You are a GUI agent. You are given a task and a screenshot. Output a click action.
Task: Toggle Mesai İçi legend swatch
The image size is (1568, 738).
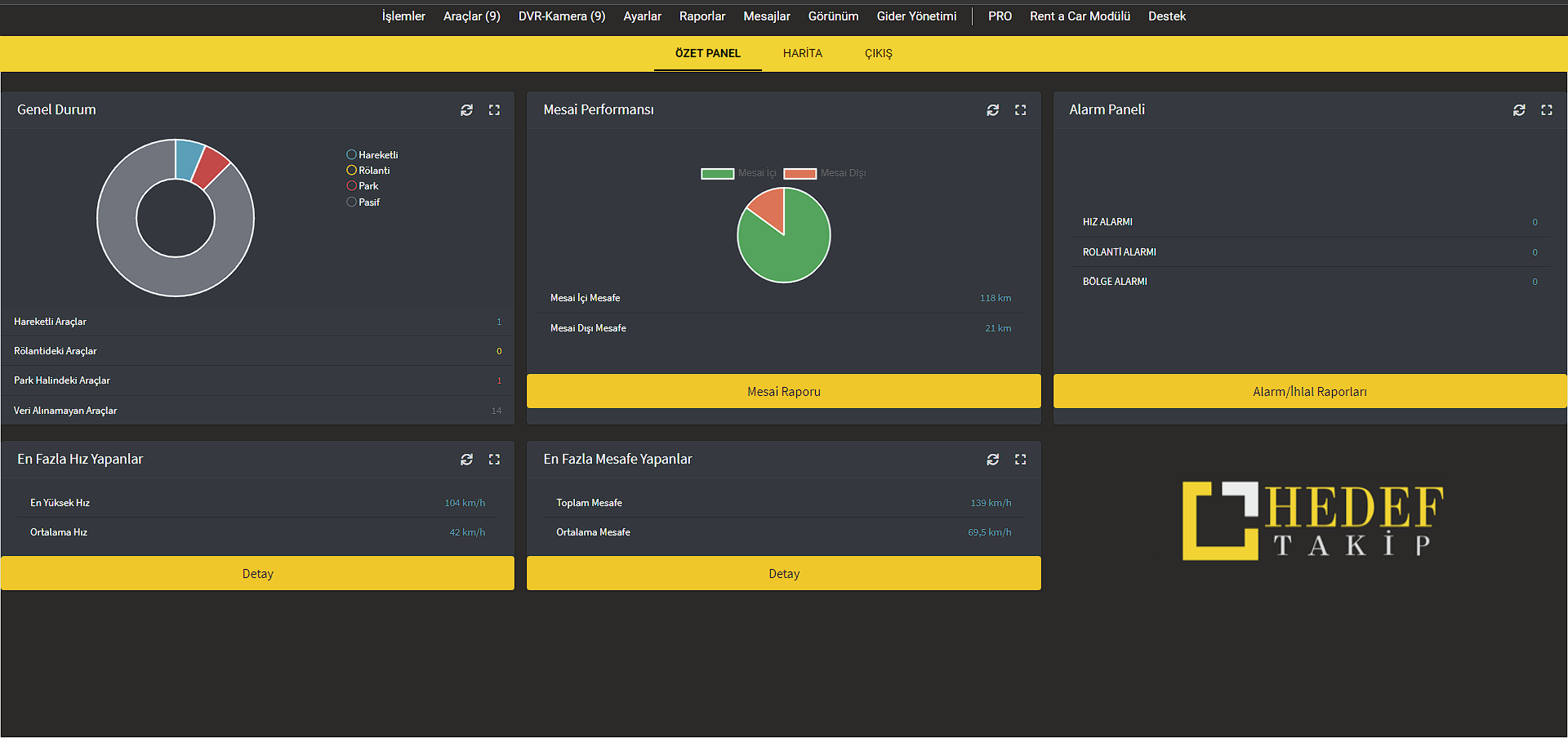[x=718, y=173]
